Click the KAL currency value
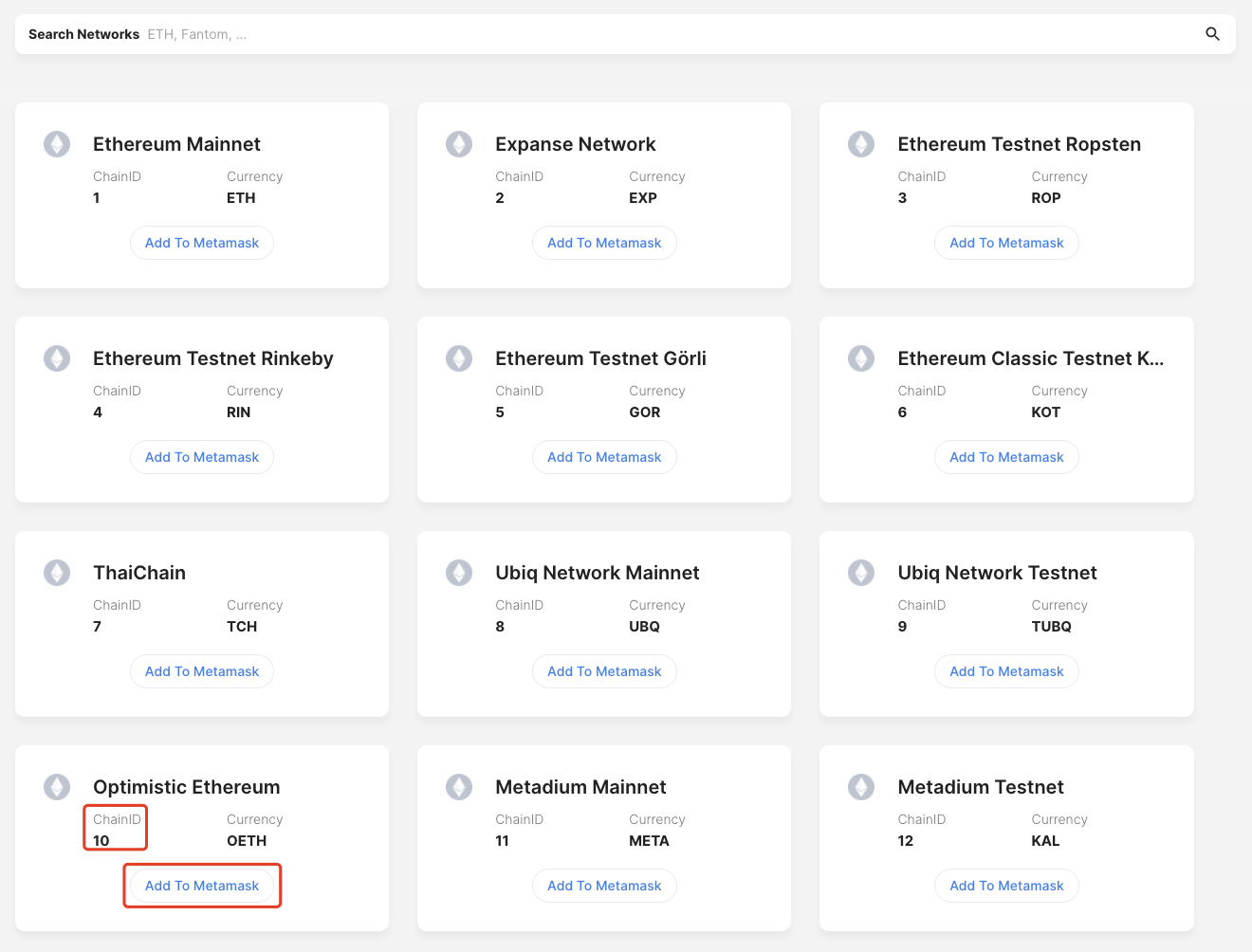The width and height of the screenshot is (1252, 952). [x=1045, y=841]
